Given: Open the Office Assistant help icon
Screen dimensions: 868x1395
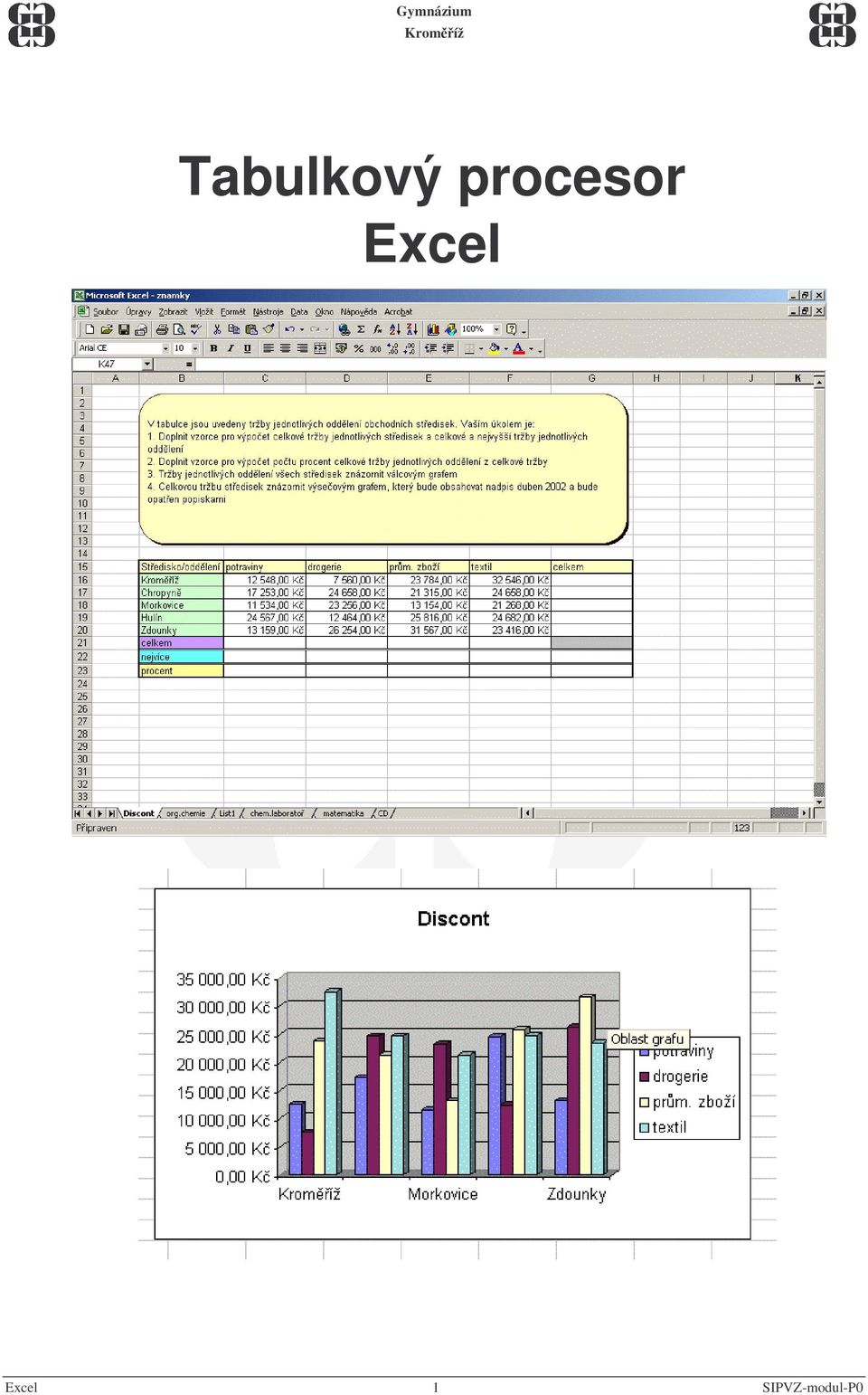Looking at the screenshot, I should click(512, 329).
